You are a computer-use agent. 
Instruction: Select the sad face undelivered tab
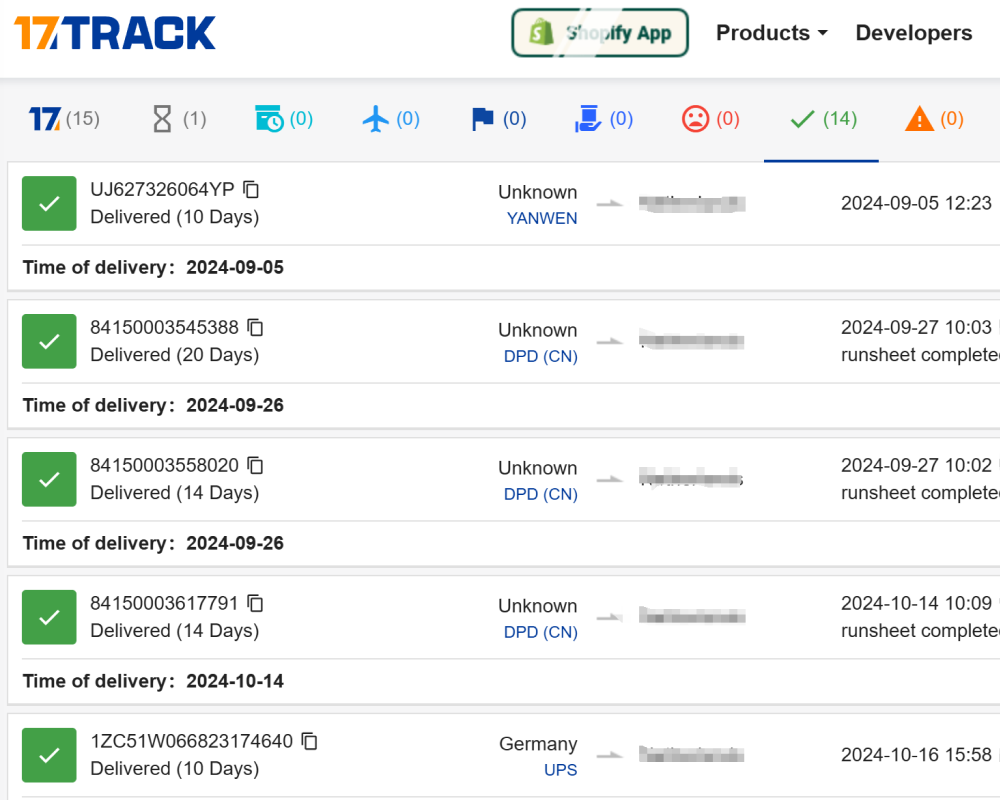pyautogui.click(x=710, y=119)
